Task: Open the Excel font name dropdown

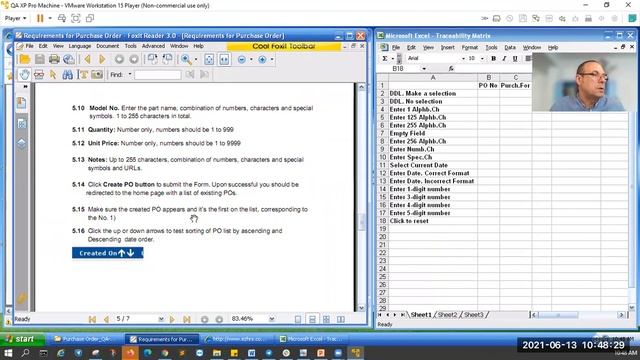Action: tap(463, 58)
